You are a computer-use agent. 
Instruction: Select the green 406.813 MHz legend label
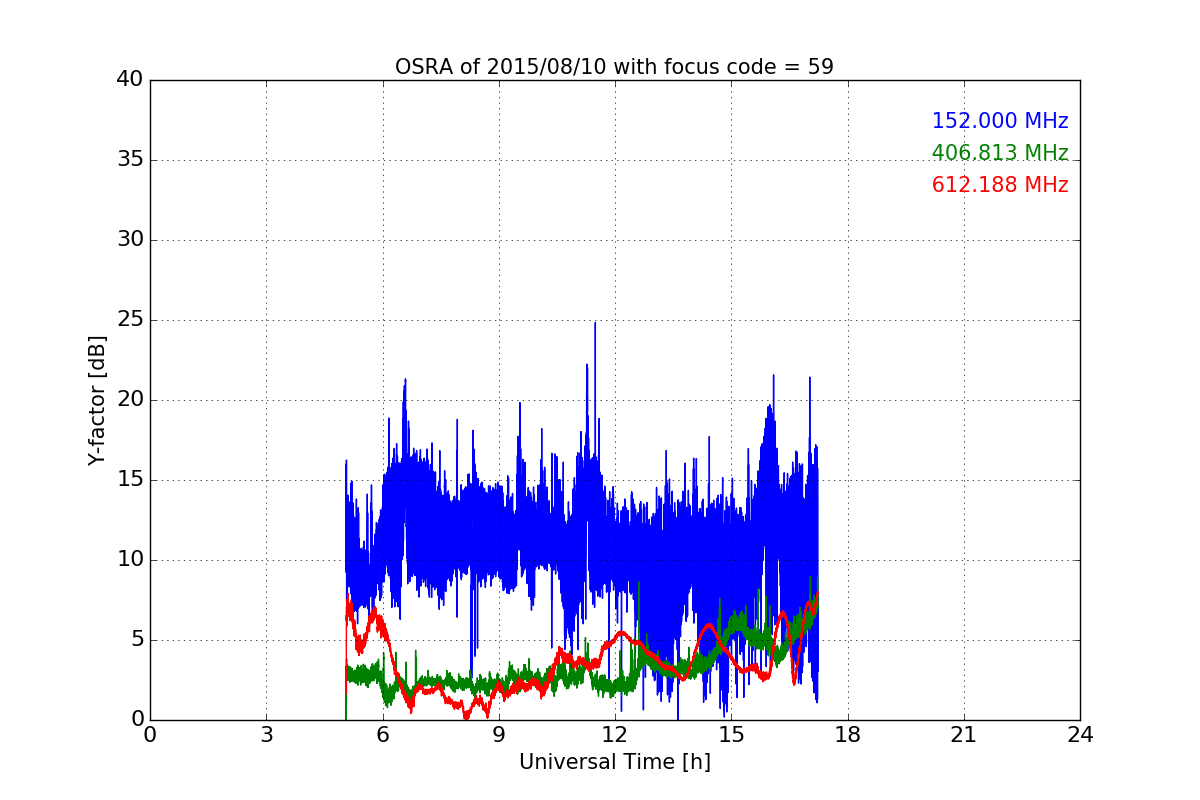(x=1000, y=153)
